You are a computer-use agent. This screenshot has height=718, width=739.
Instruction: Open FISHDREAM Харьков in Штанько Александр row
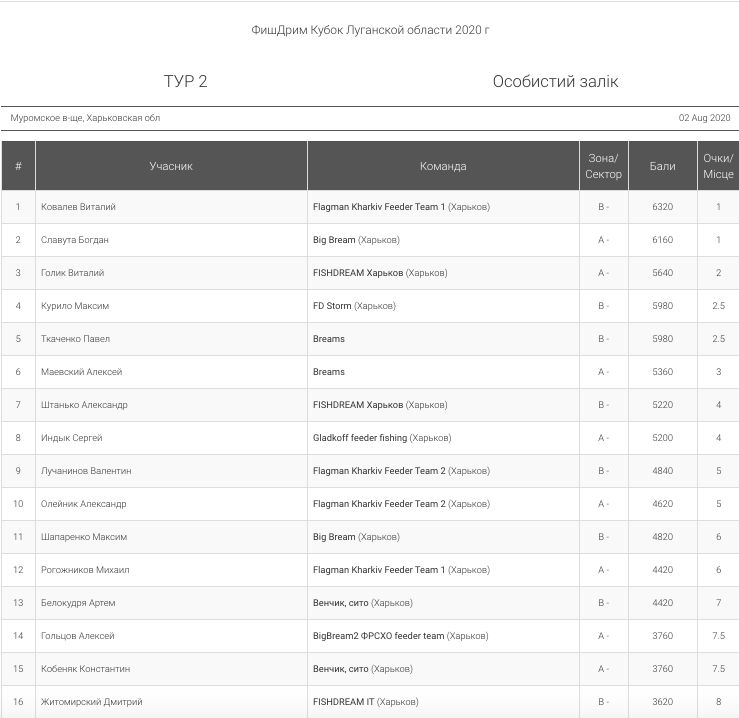point(358,405)
